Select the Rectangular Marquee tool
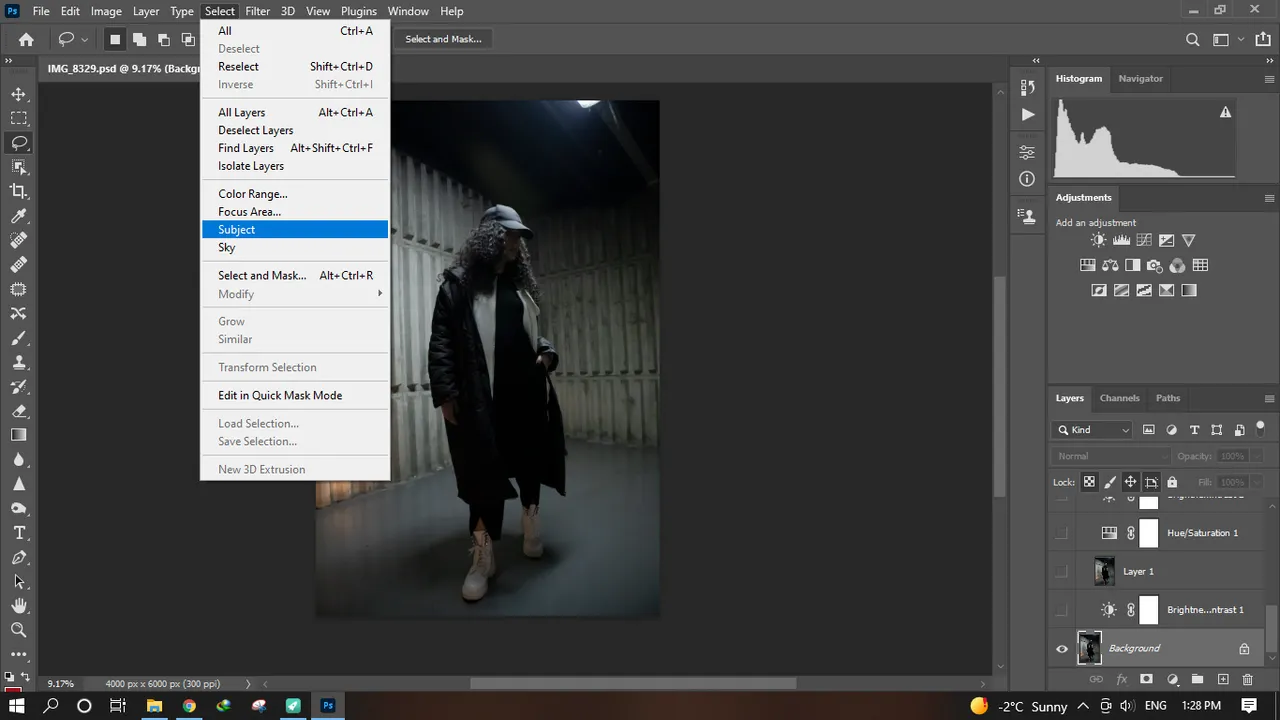Image resolution: width=1280 pixels, height=720 pixels. coord(18,118)
